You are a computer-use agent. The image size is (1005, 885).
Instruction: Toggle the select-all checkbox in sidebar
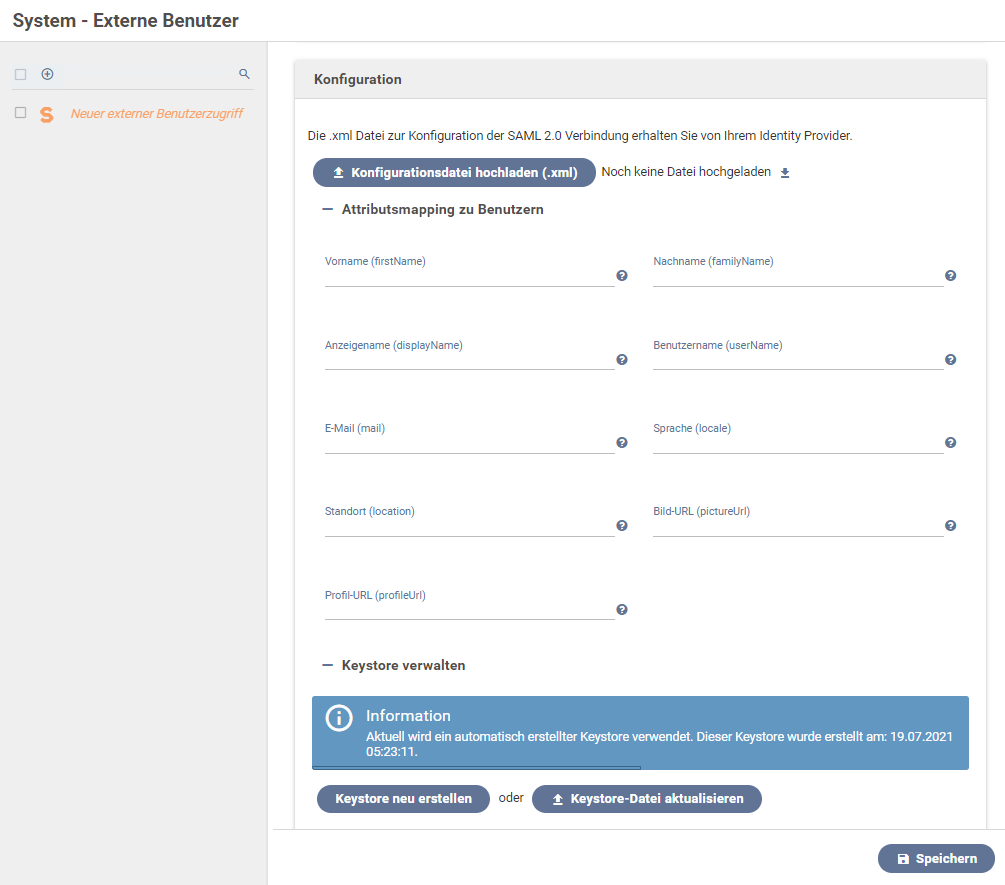20,75
